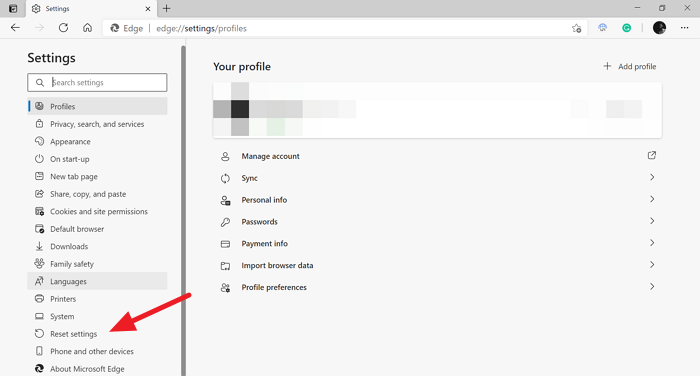
Task: Open About Microsoft Edge
Action: [97, 368]
